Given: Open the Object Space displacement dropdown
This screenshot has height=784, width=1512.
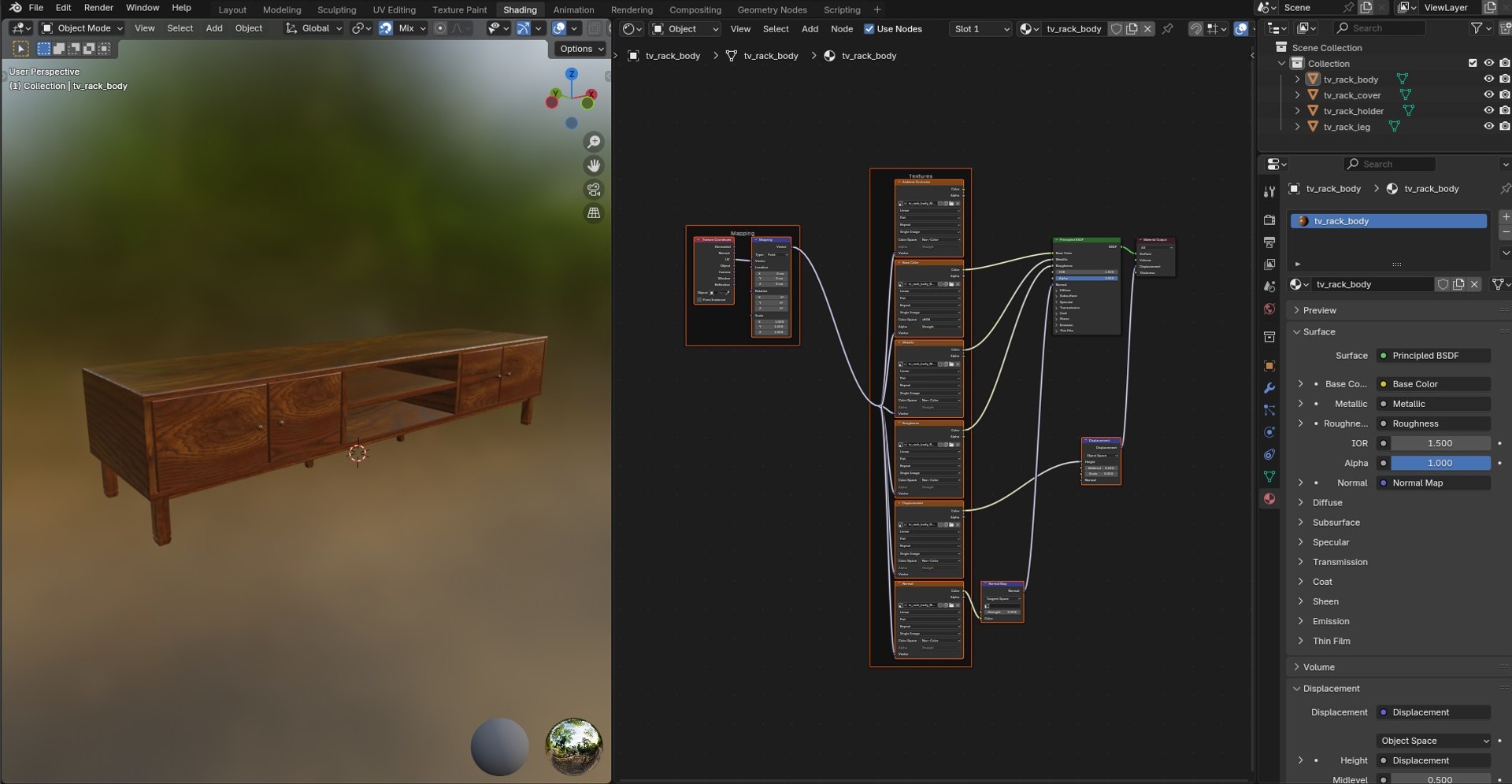Looking at the screenshot, I should [x=1434, y=741].
